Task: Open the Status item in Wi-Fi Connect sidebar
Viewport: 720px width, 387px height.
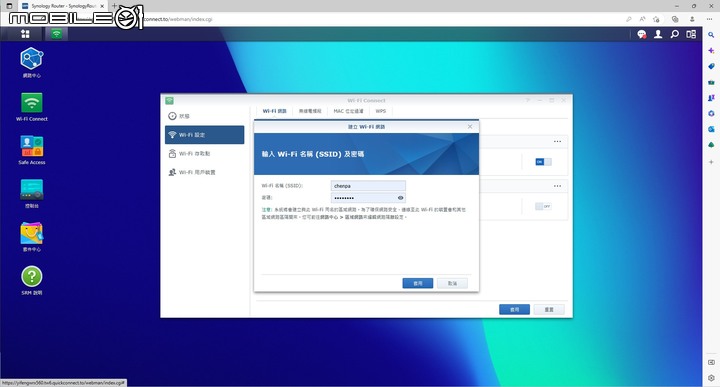Action: (204, 116)
